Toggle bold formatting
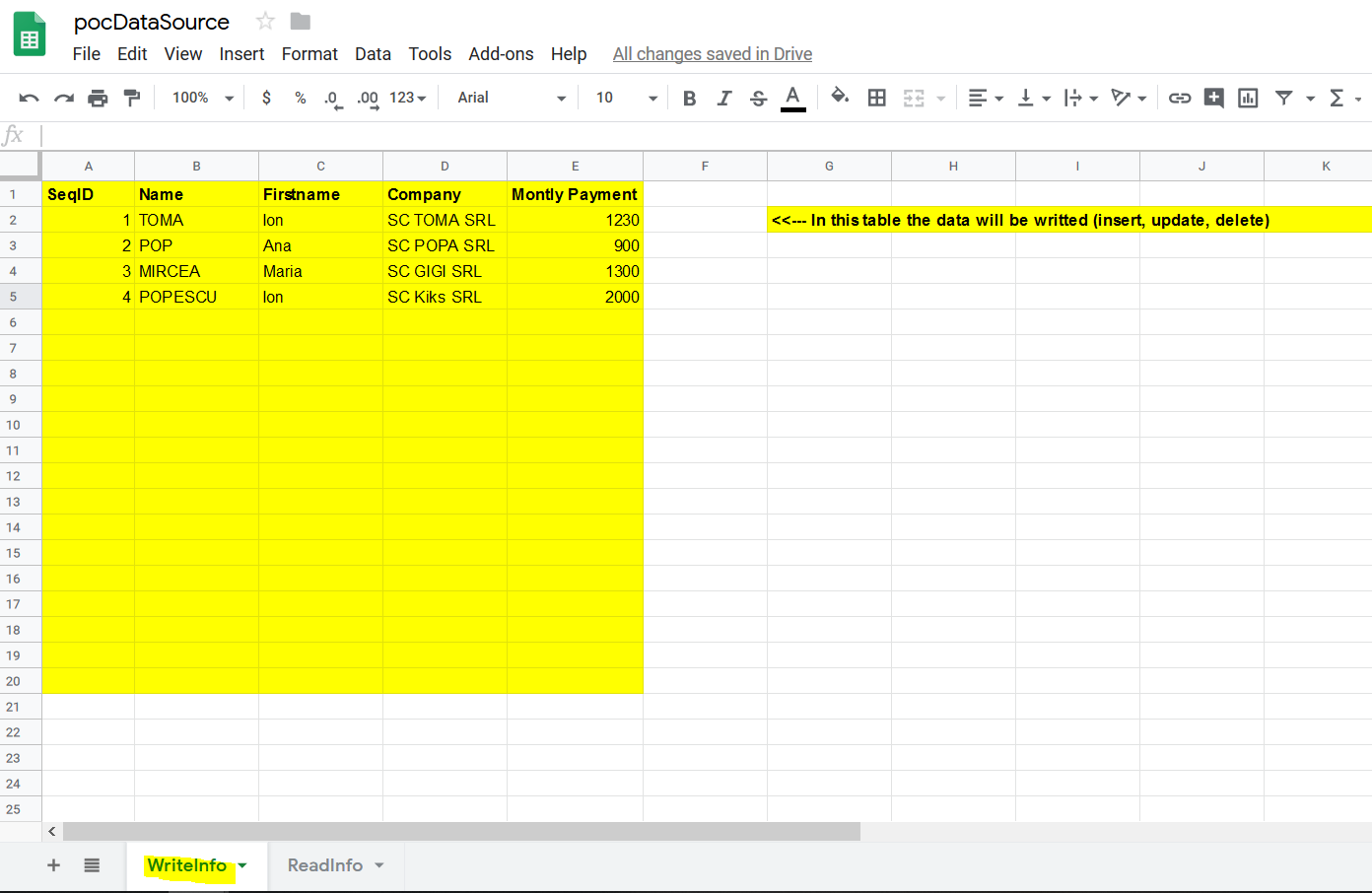Screen dimensions: 1372x893 click(689, 98)
